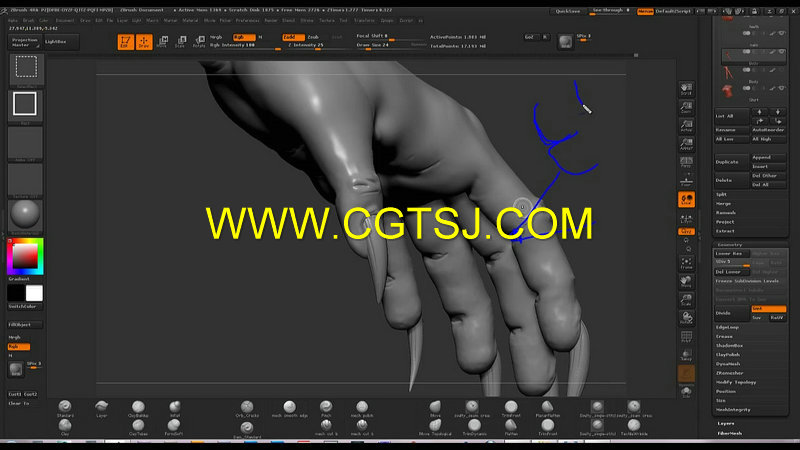Screen dimensions: 800x450
Task: Select the TrimDynamic brush
Action: tap(474, 428)
